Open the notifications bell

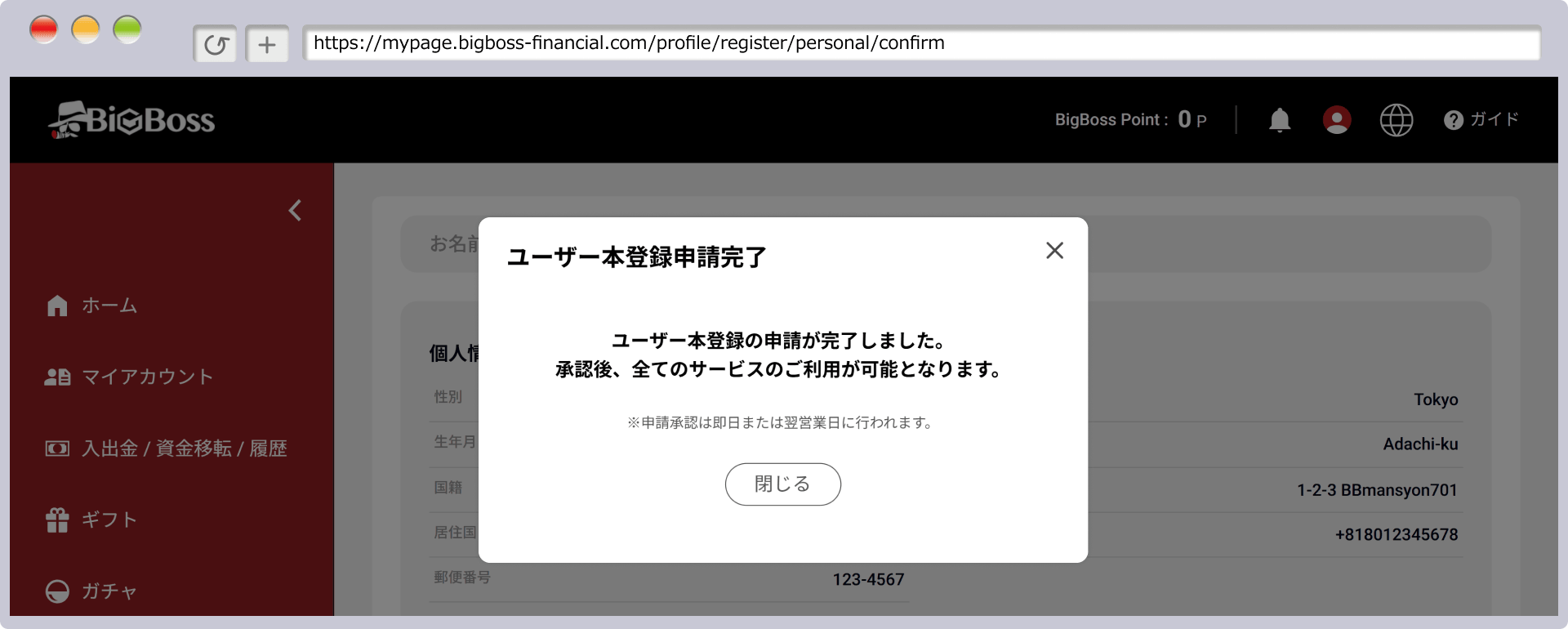1279,120
